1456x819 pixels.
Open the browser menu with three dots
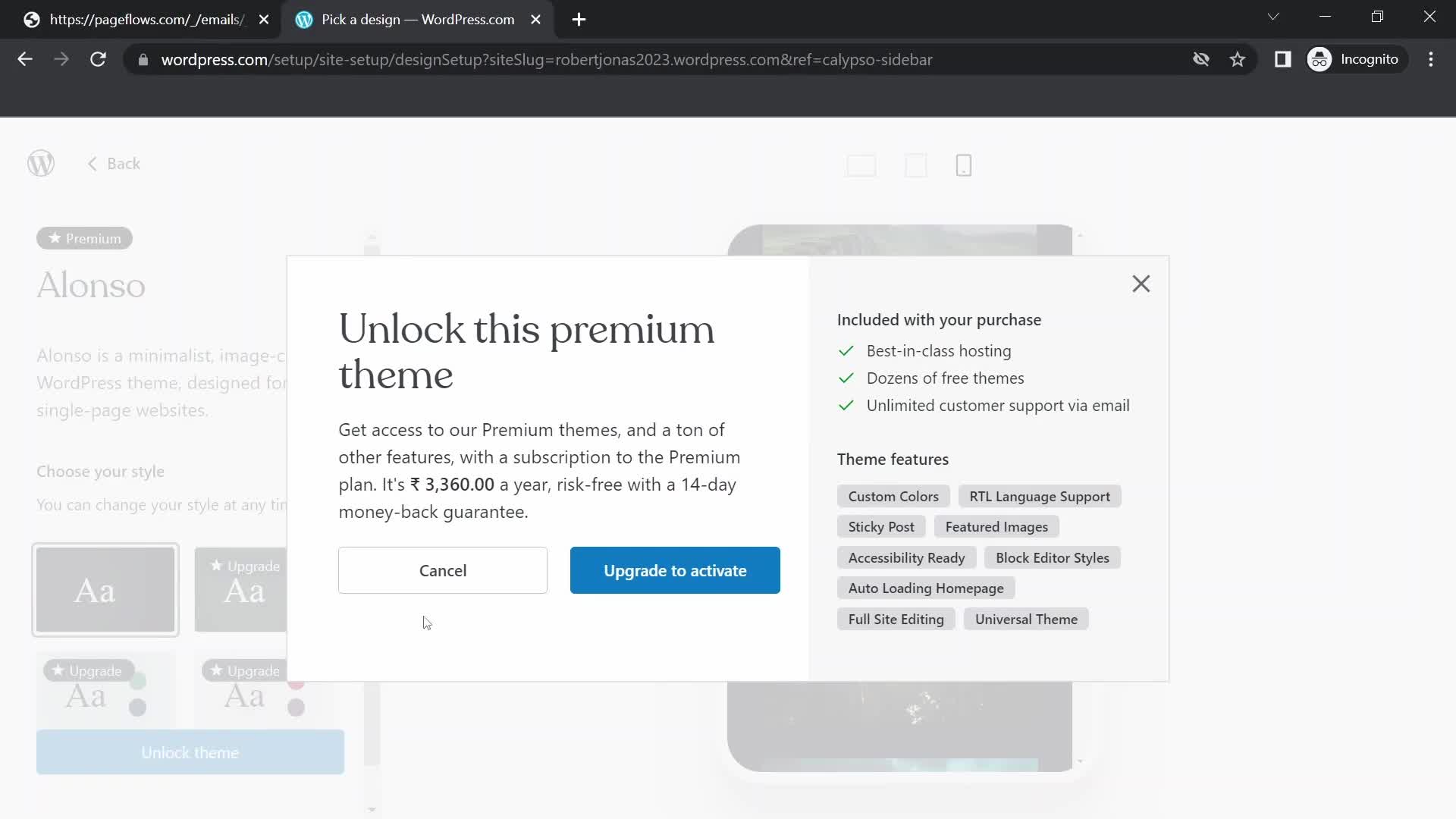point(1431,59)
